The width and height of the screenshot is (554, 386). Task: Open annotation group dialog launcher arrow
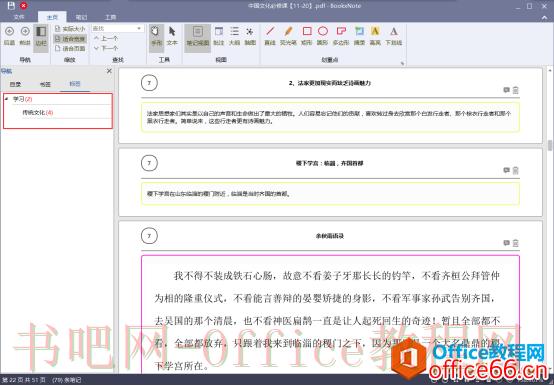(402, 63)
